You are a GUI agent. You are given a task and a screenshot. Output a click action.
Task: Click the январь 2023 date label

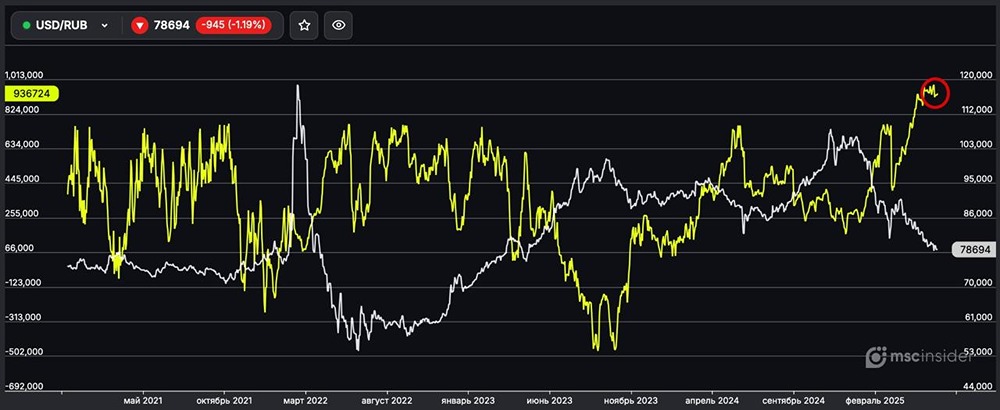click(x=467, y=401)
